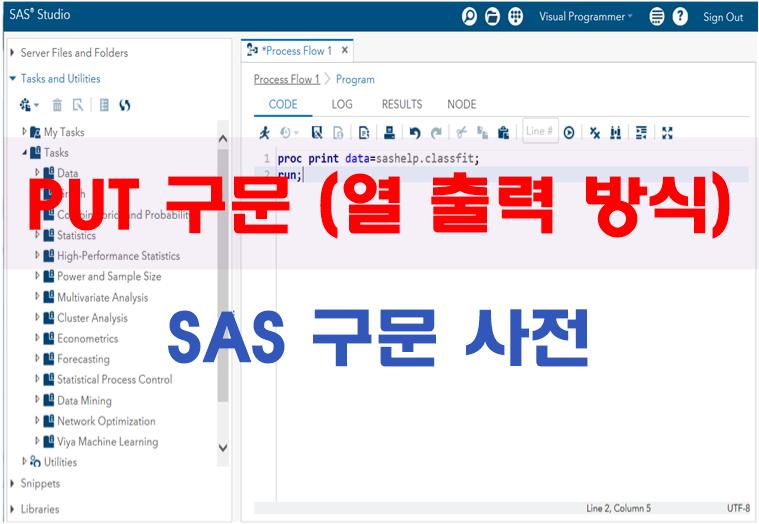Switch to the CODE tab

(283, 105)
